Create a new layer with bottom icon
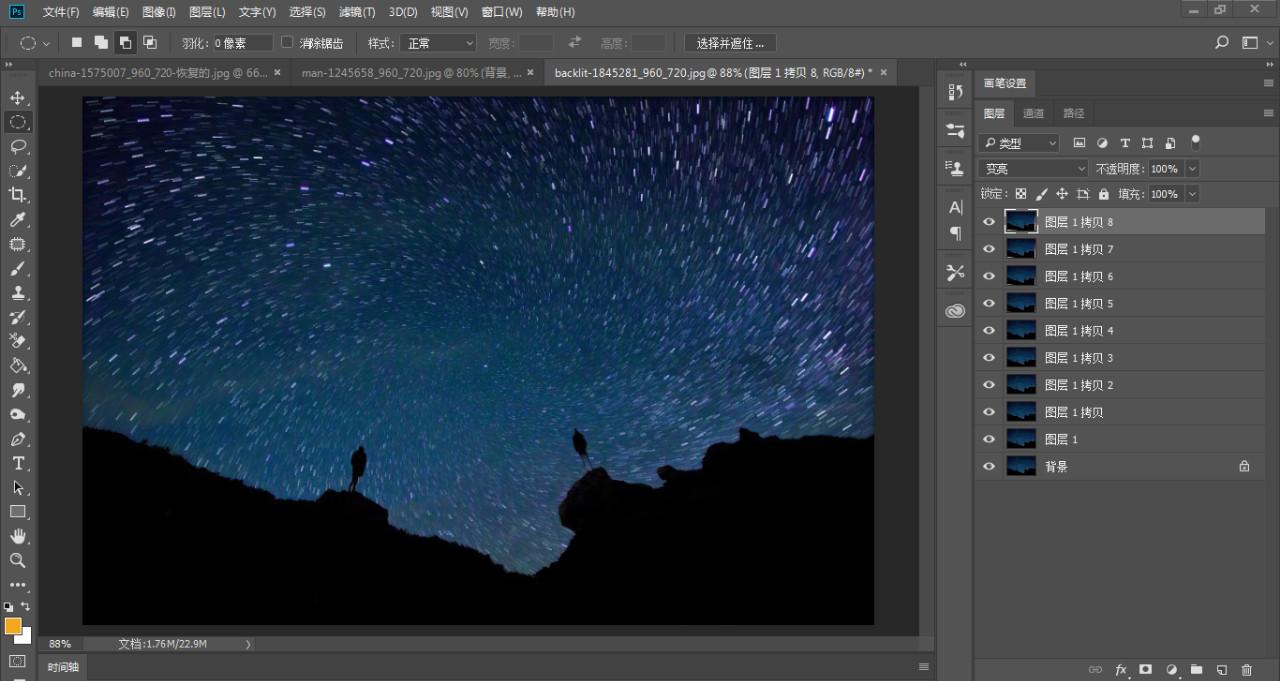 click(x=1221, y=669)
